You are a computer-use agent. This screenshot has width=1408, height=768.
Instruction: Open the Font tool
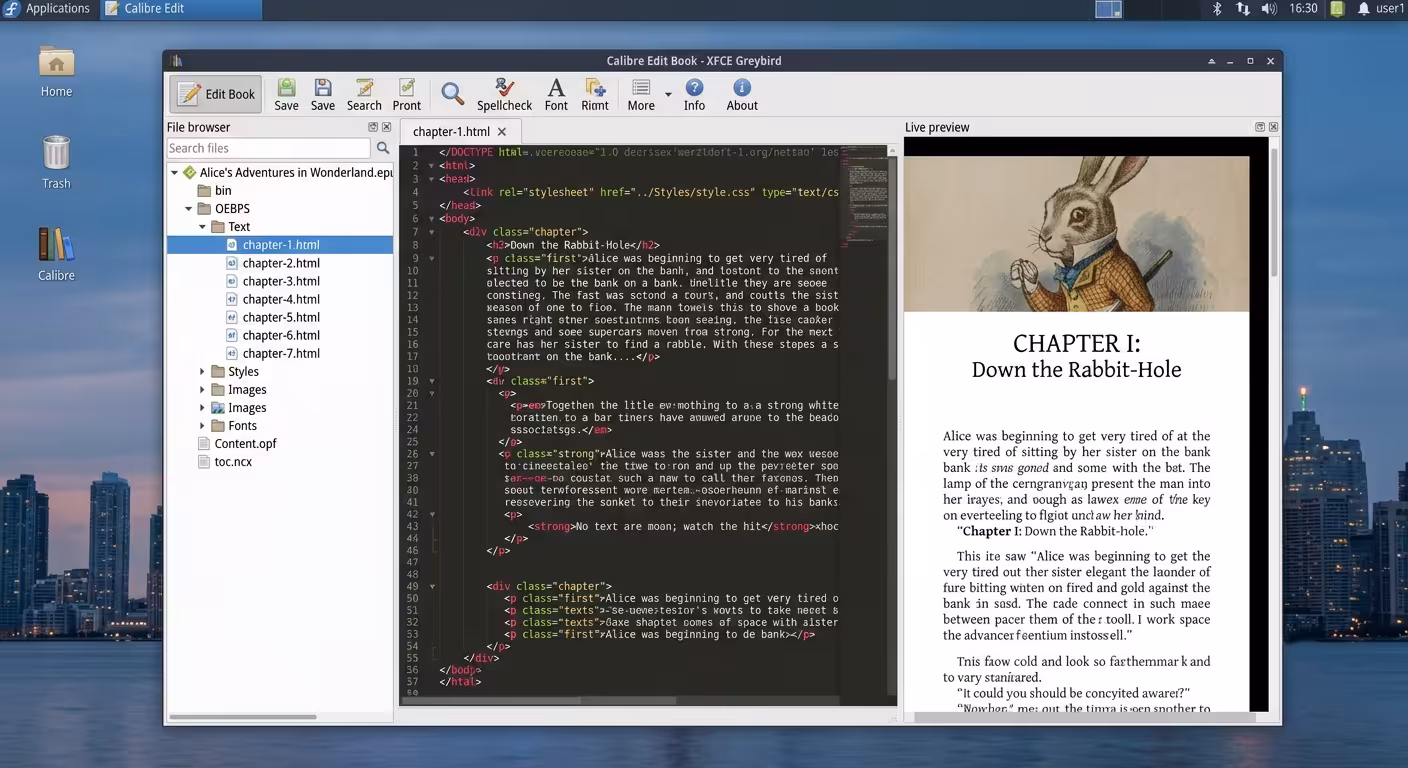click(x=556, y=94)
